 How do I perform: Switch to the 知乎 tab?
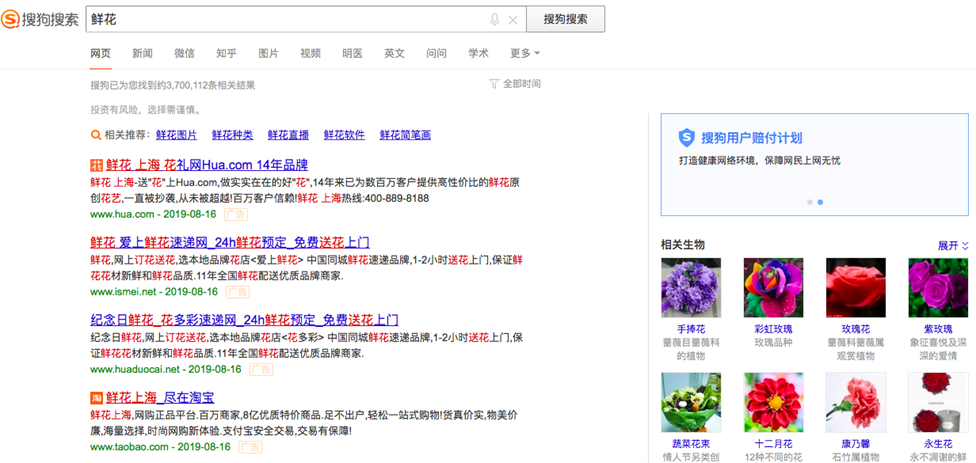tap(227, 54)
